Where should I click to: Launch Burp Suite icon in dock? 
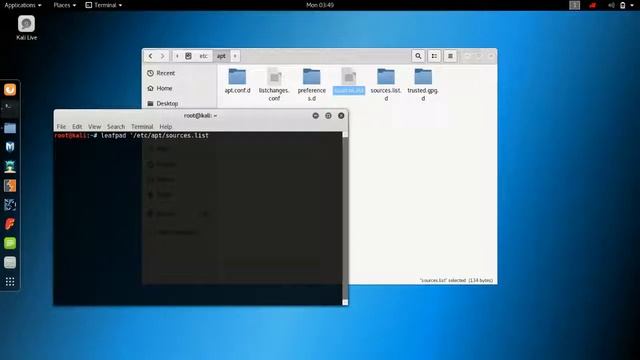click(x=10, y=185)
